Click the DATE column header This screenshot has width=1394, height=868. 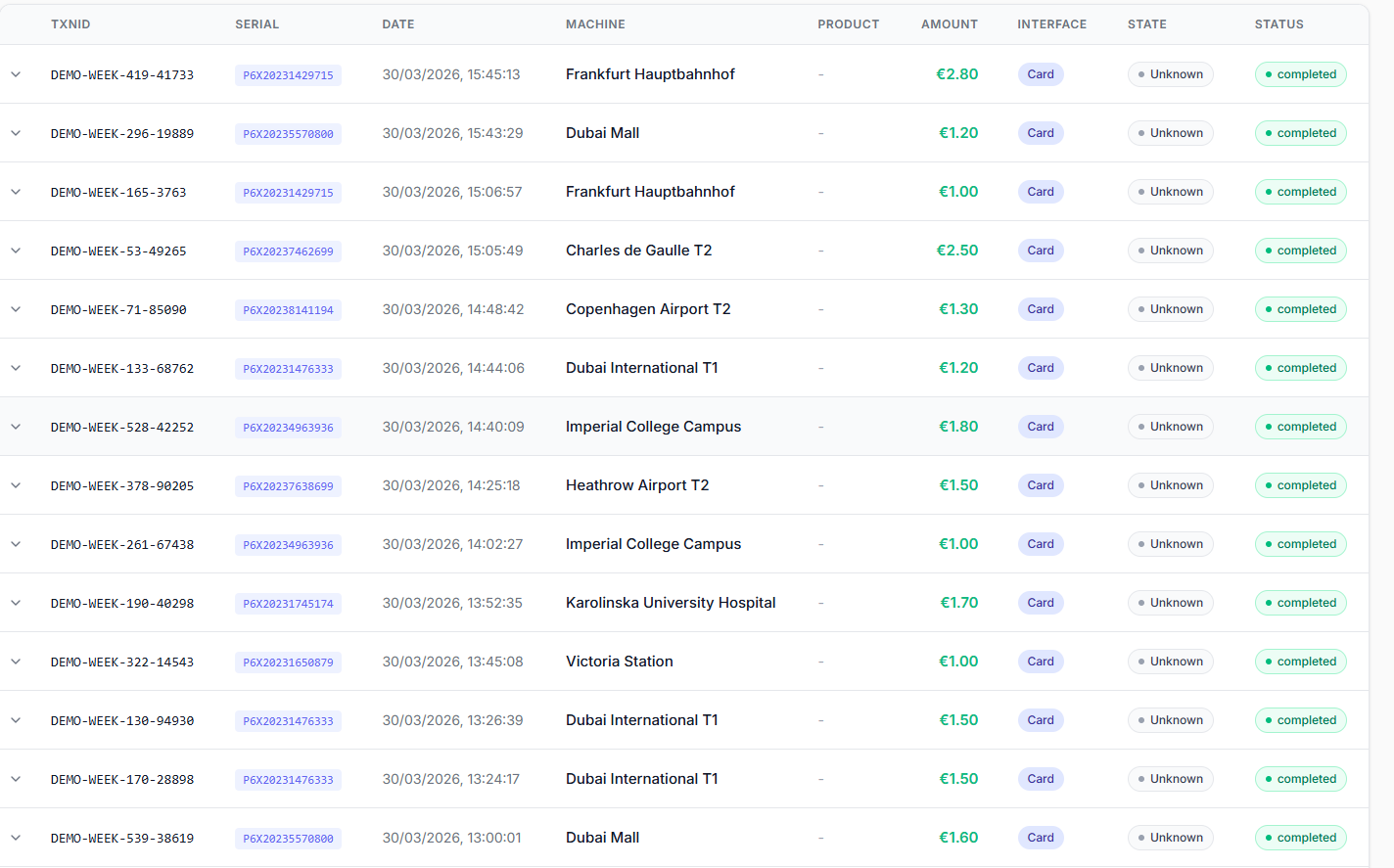pyautogui.click(x=397, y=24)
